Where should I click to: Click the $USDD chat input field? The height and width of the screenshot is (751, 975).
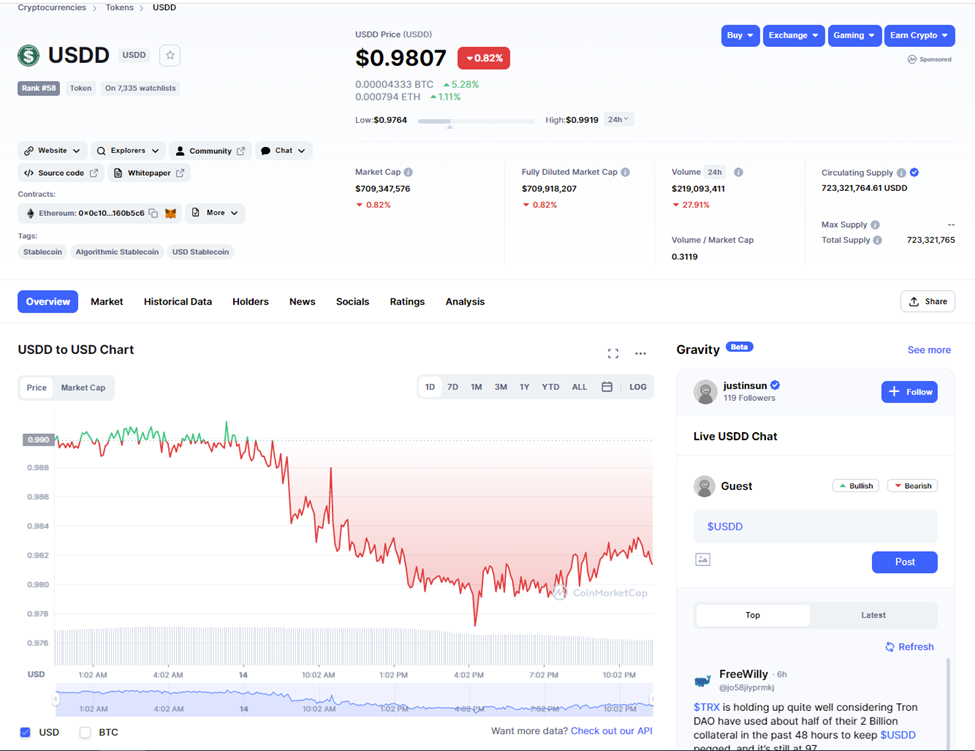click(815, 526)
